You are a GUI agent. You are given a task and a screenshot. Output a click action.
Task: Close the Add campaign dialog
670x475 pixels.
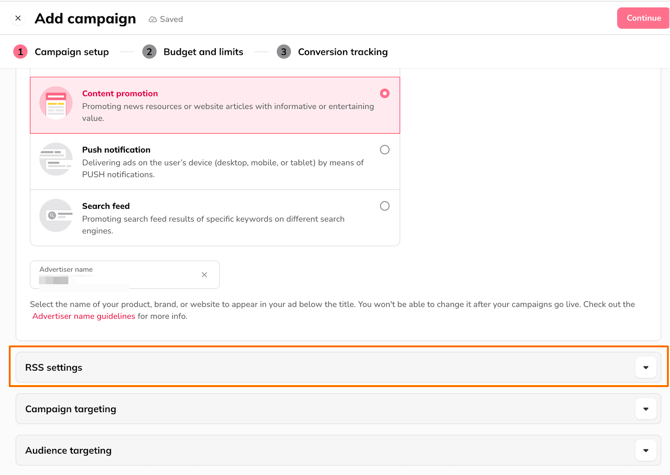(18, 18)
